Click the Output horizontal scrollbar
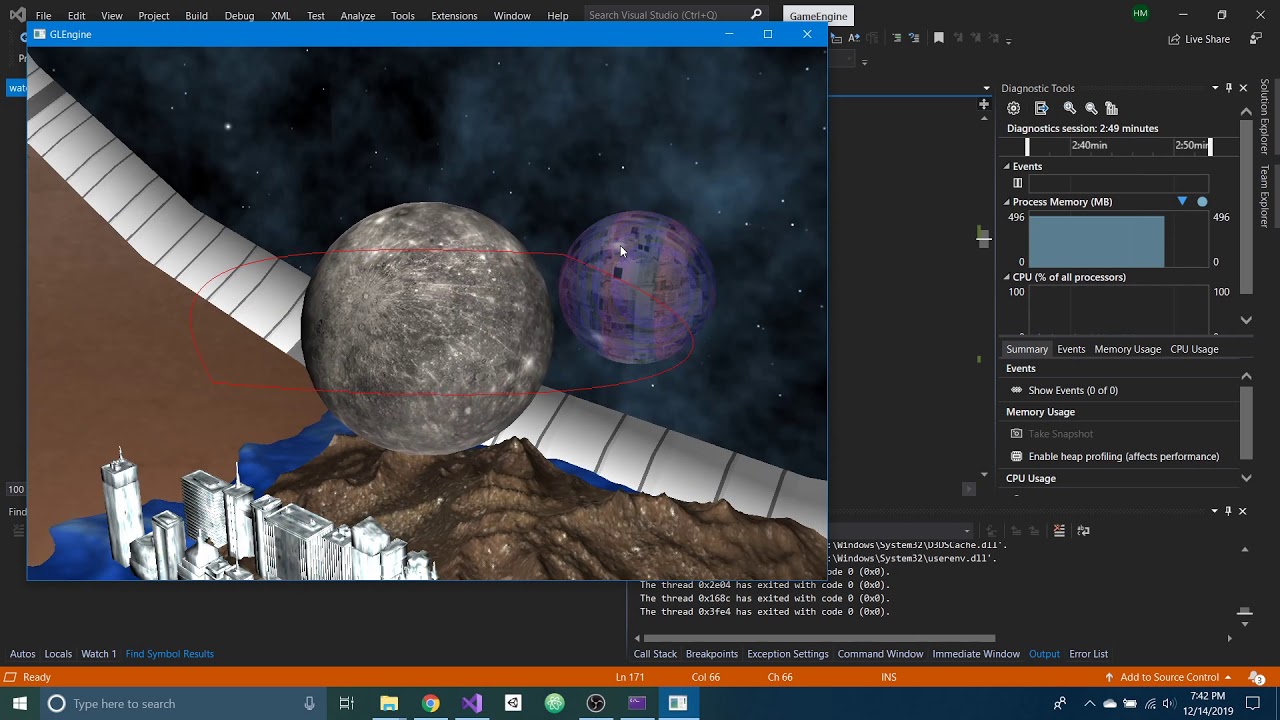The image size is (1280, 720). click(820, 638)
